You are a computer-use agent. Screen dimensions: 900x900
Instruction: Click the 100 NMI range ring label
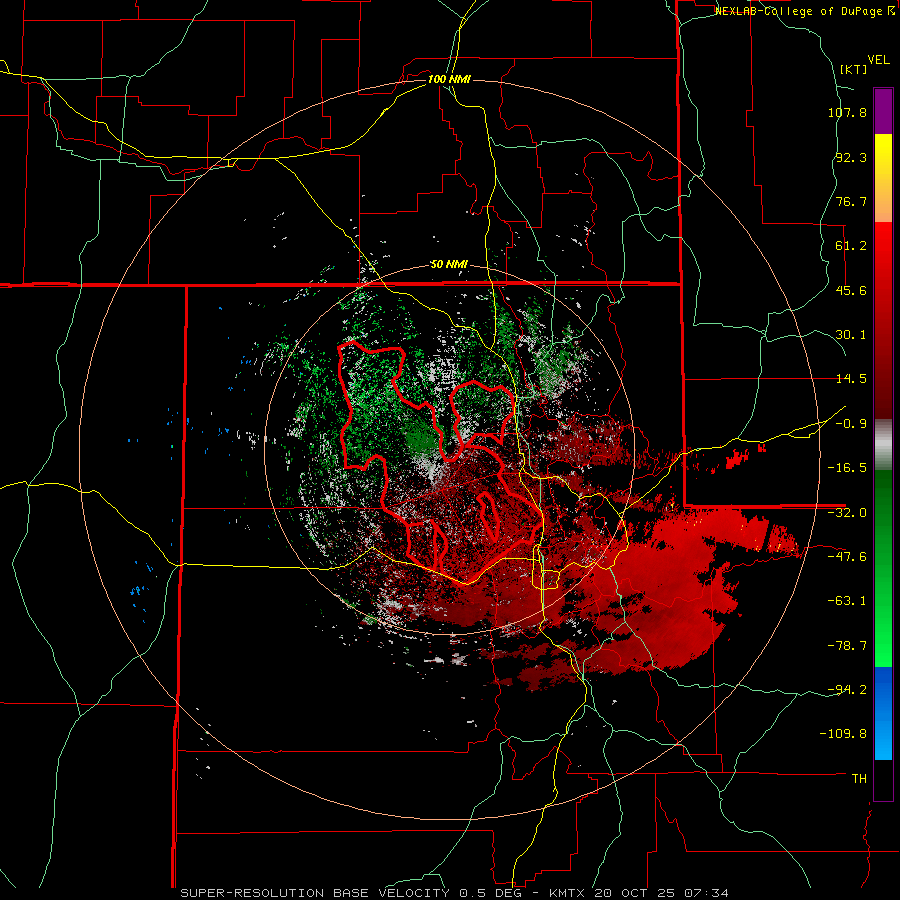(449, 79)
